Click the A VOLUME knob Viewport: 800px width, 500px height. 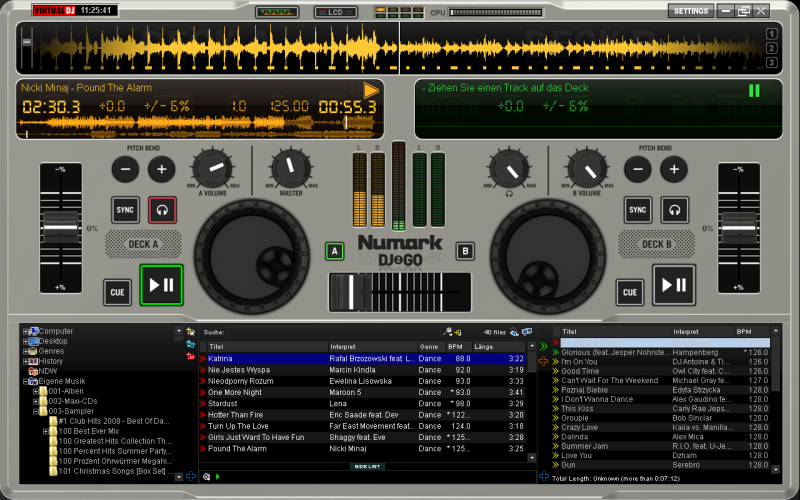[212, 168]
